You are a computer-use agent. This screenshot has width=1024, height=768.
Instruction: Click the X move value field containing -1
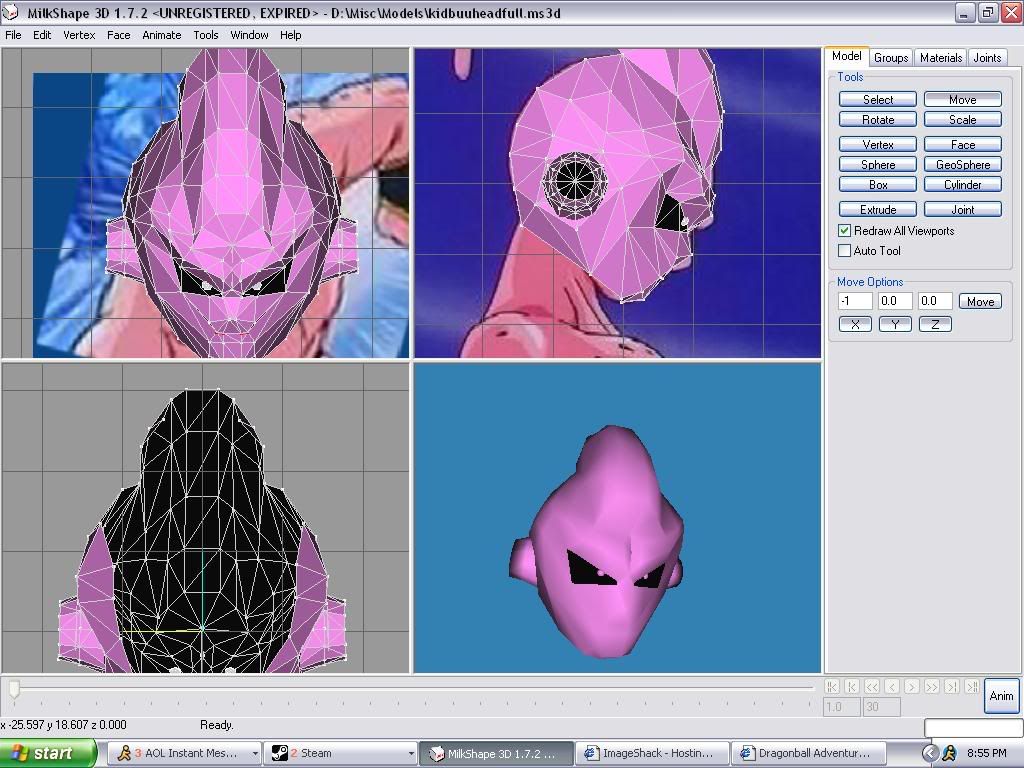(855, 301)
